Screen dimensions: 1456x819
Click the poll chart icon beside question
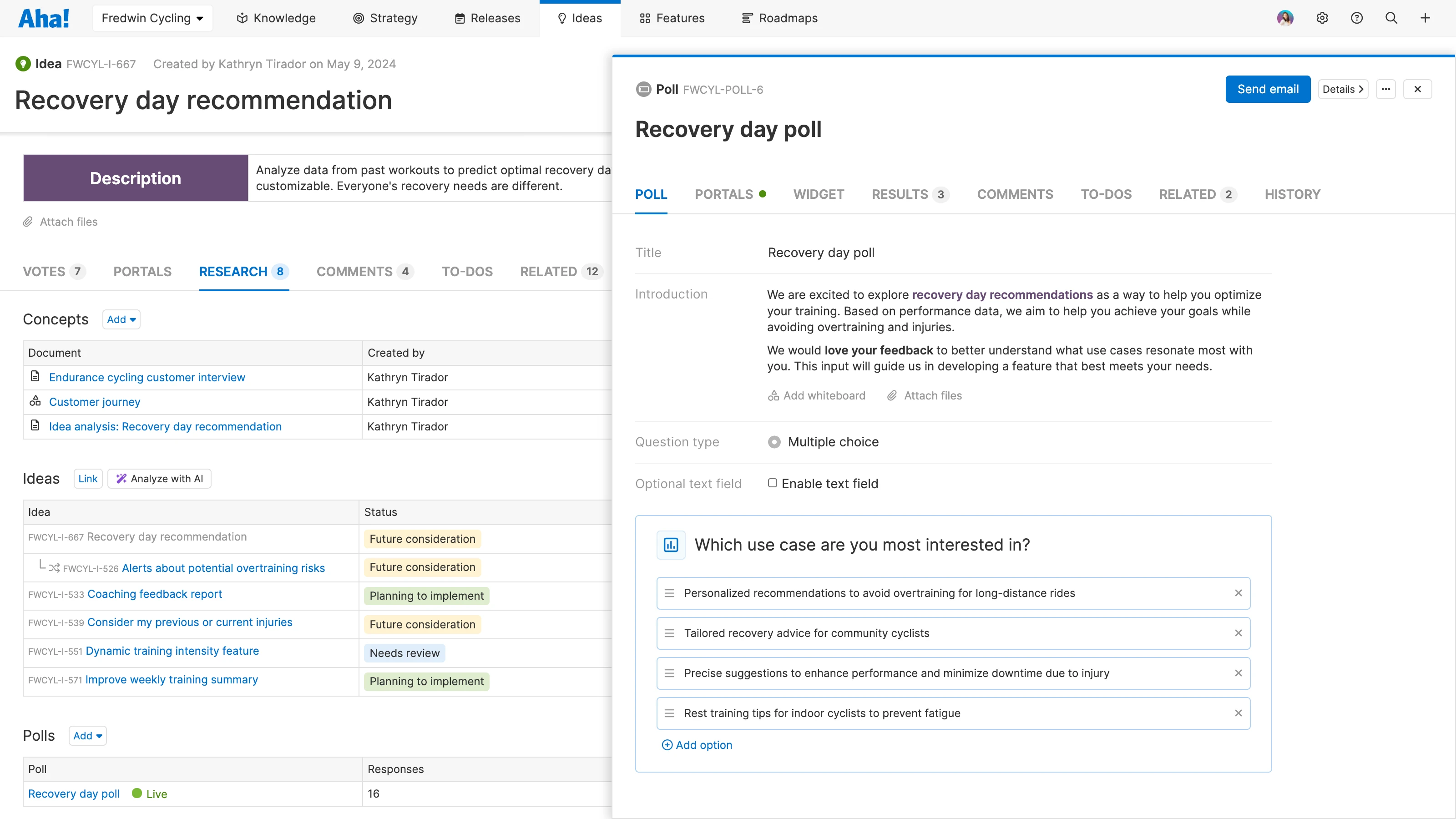click(x=671, y=545)
